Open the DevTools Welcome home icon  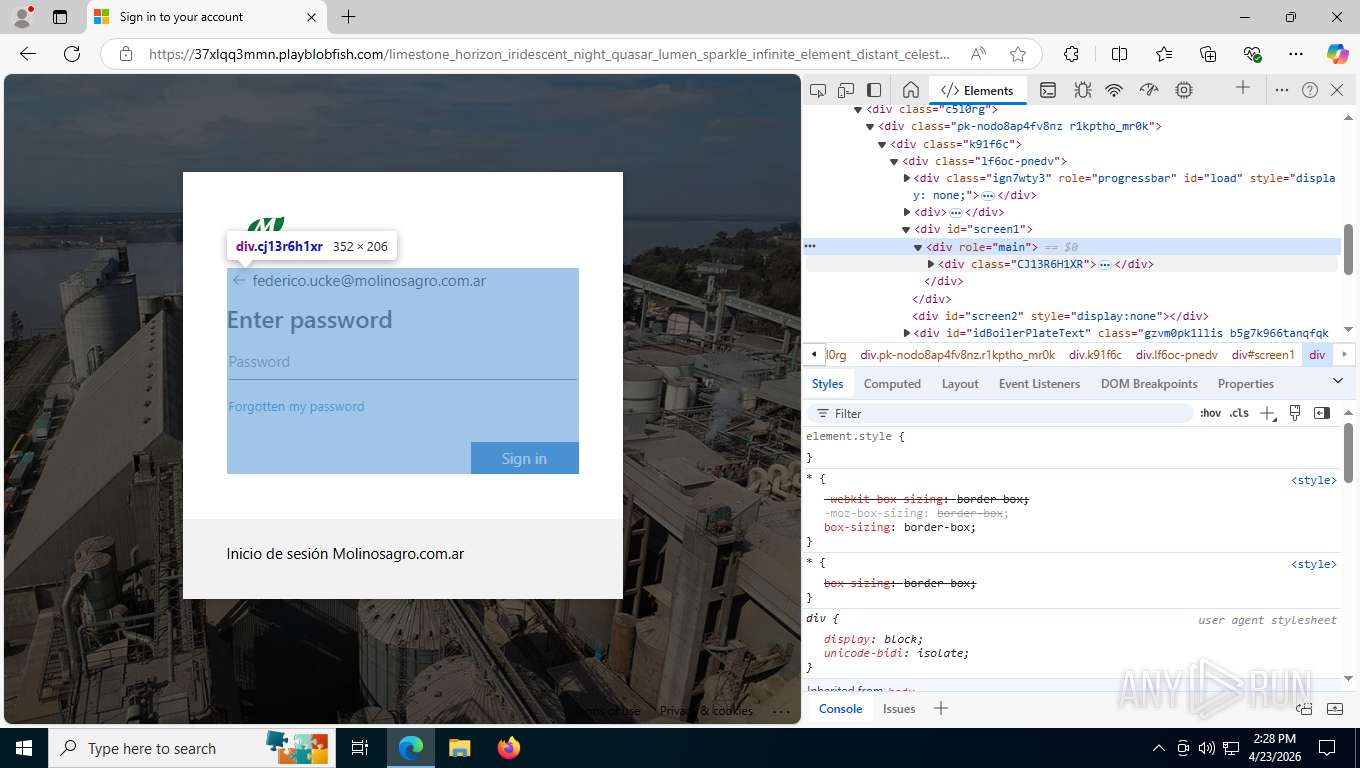[x=910, y=90]
